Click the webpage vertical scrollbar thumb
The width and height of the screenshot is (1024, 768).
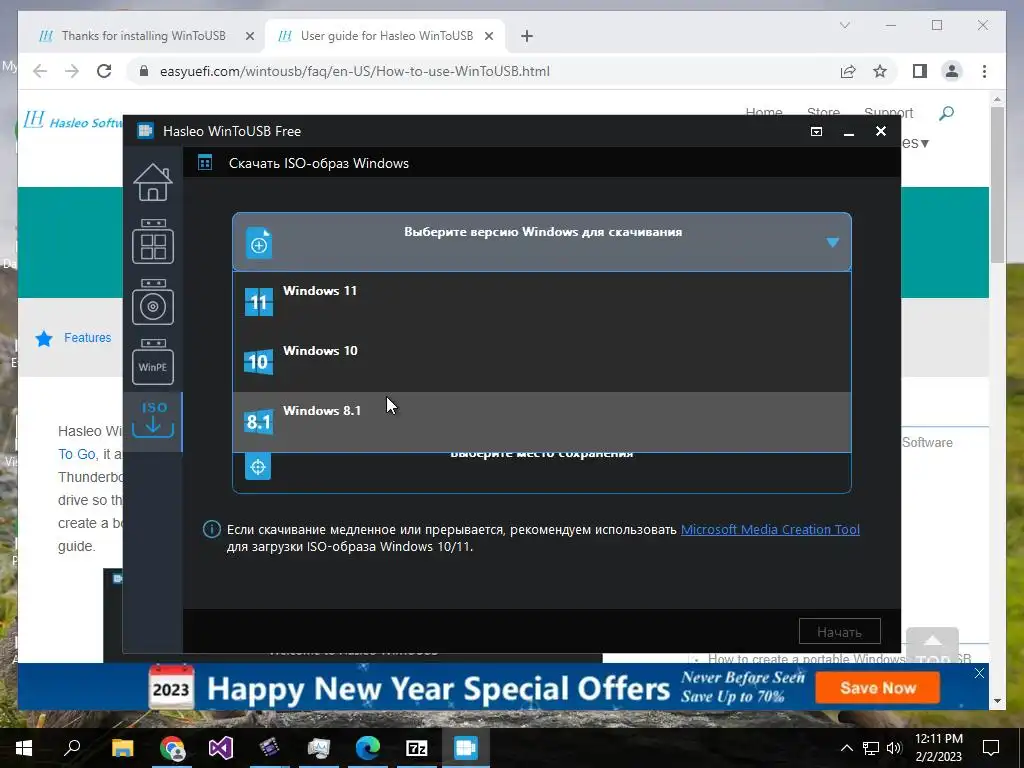[997, 185]
